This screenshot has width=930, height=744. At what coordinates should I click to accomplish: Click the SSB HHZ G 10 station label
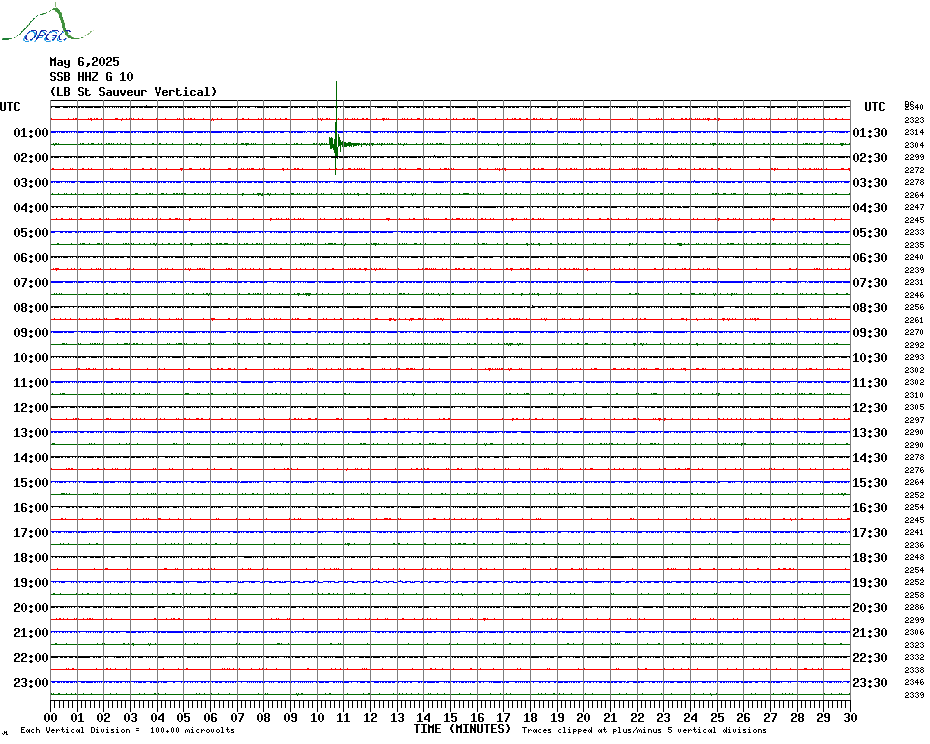click(91, 77)
